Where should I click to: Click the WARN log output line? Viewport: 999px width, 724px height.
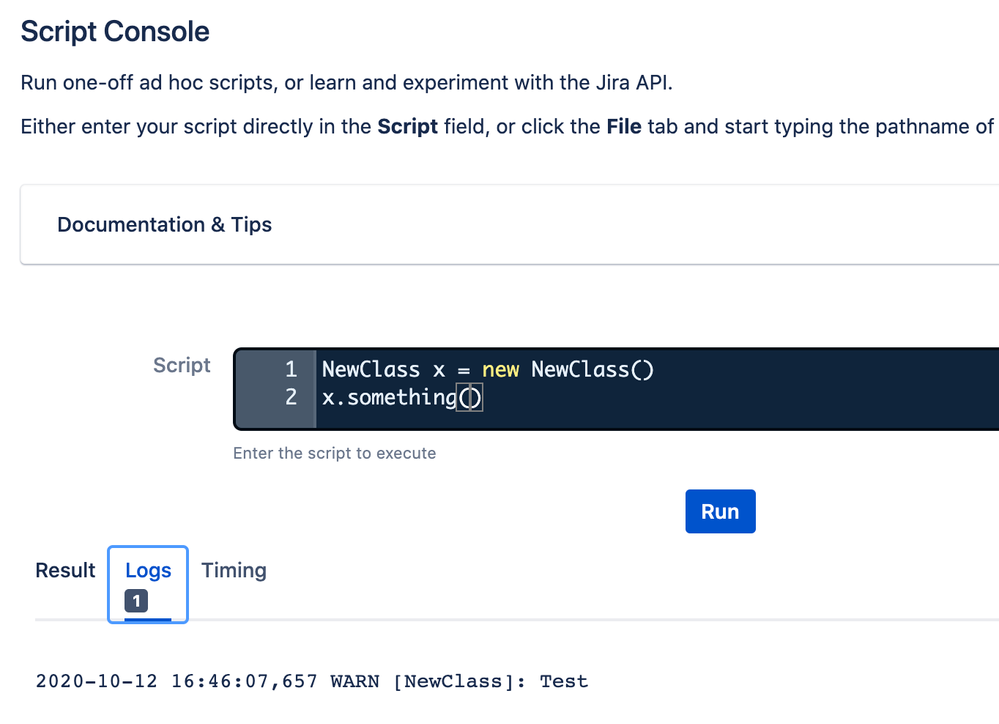pos(311,682)
